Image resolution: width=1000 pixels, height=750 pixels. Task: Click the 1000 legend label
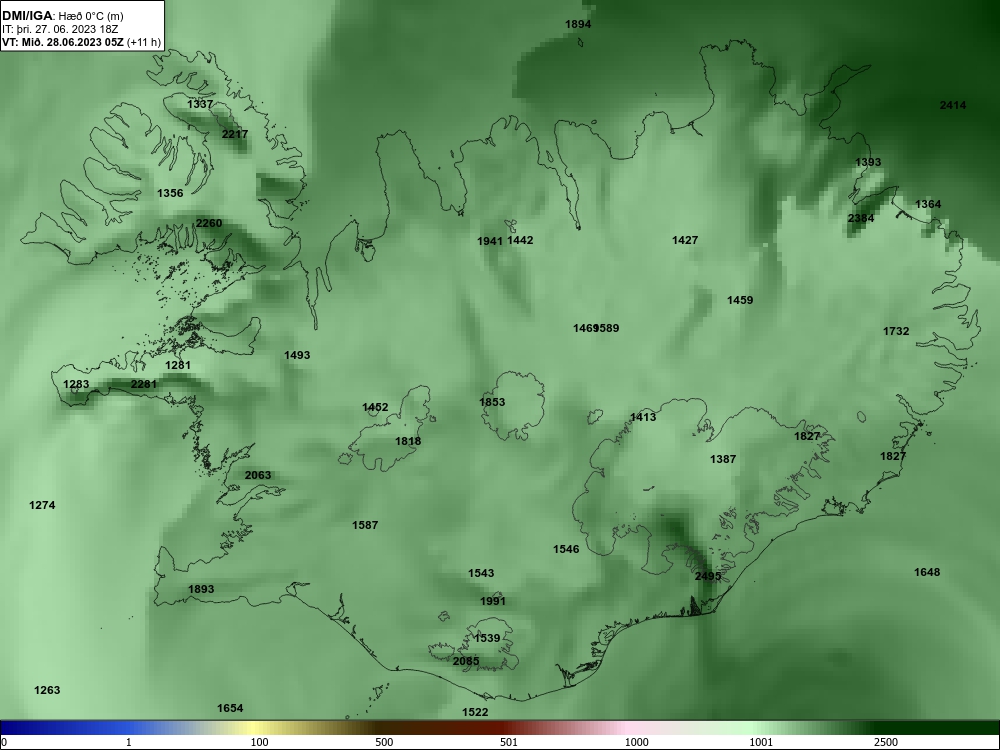636,742
